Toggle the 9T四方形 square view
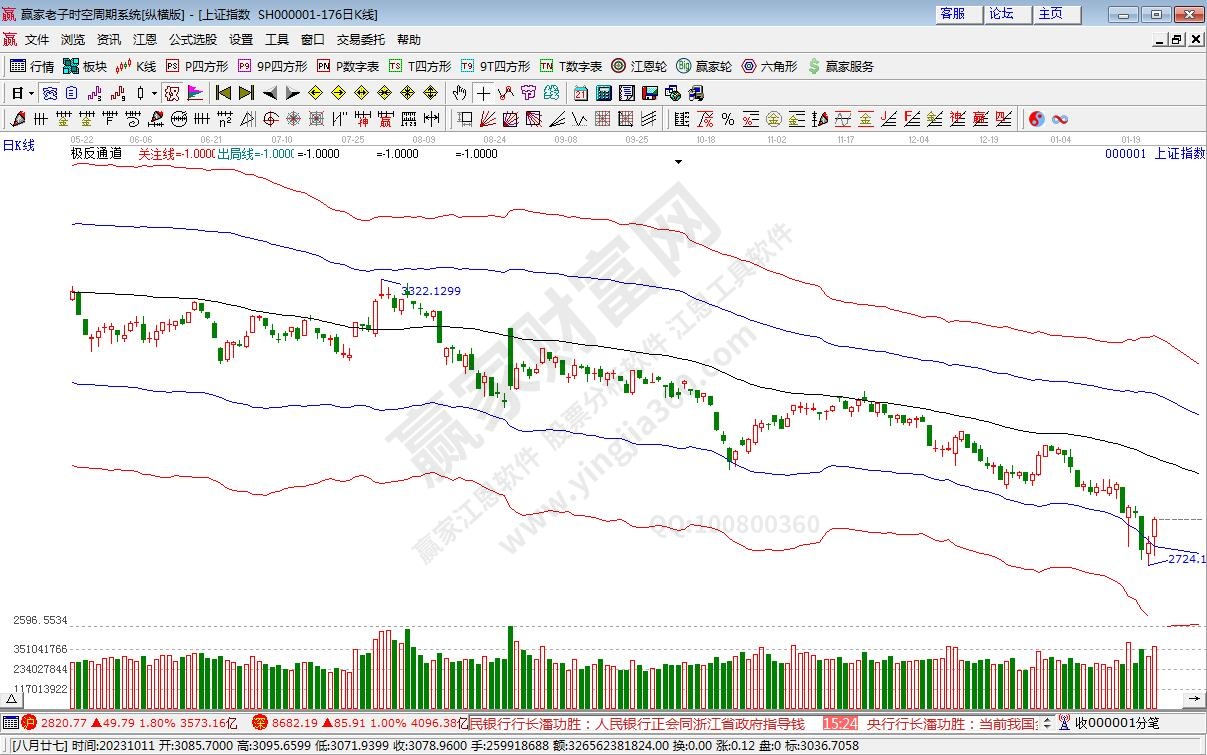1207x755 pixels. 495,66
